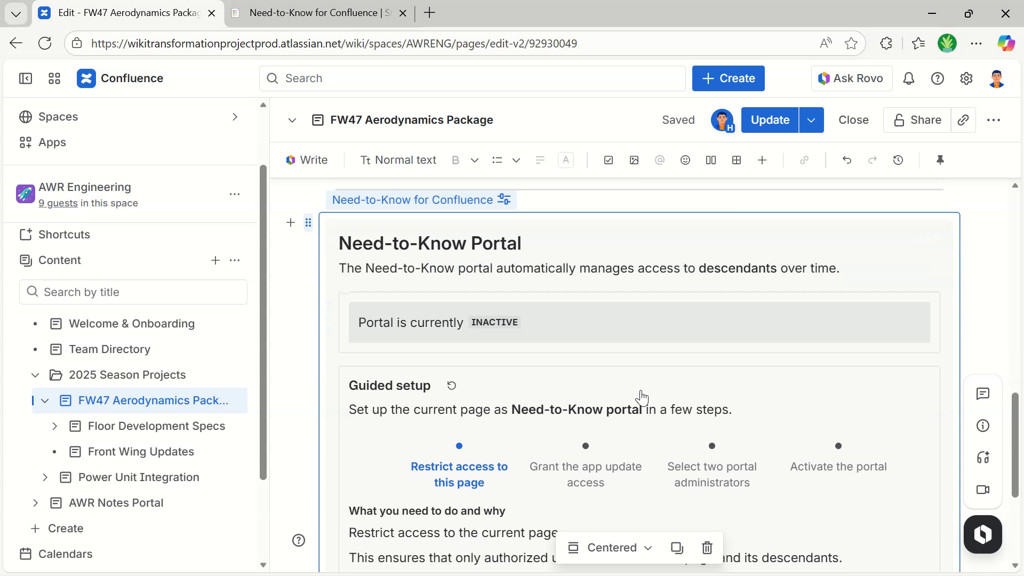Insert a table using the toolbar icon
Image resolution: width=1024 pixels, height=576 pixels.
click(x=736, y=160)
